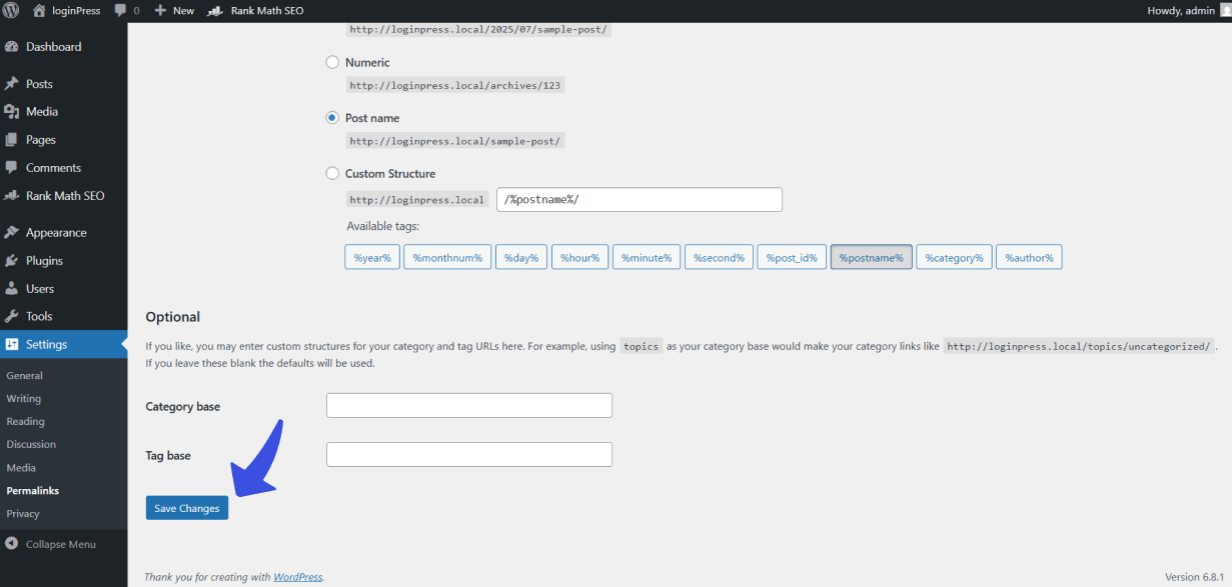Screen dimensions: 1232x587
Task: Insert the %minute% tag
Action: tap(647, 258)
